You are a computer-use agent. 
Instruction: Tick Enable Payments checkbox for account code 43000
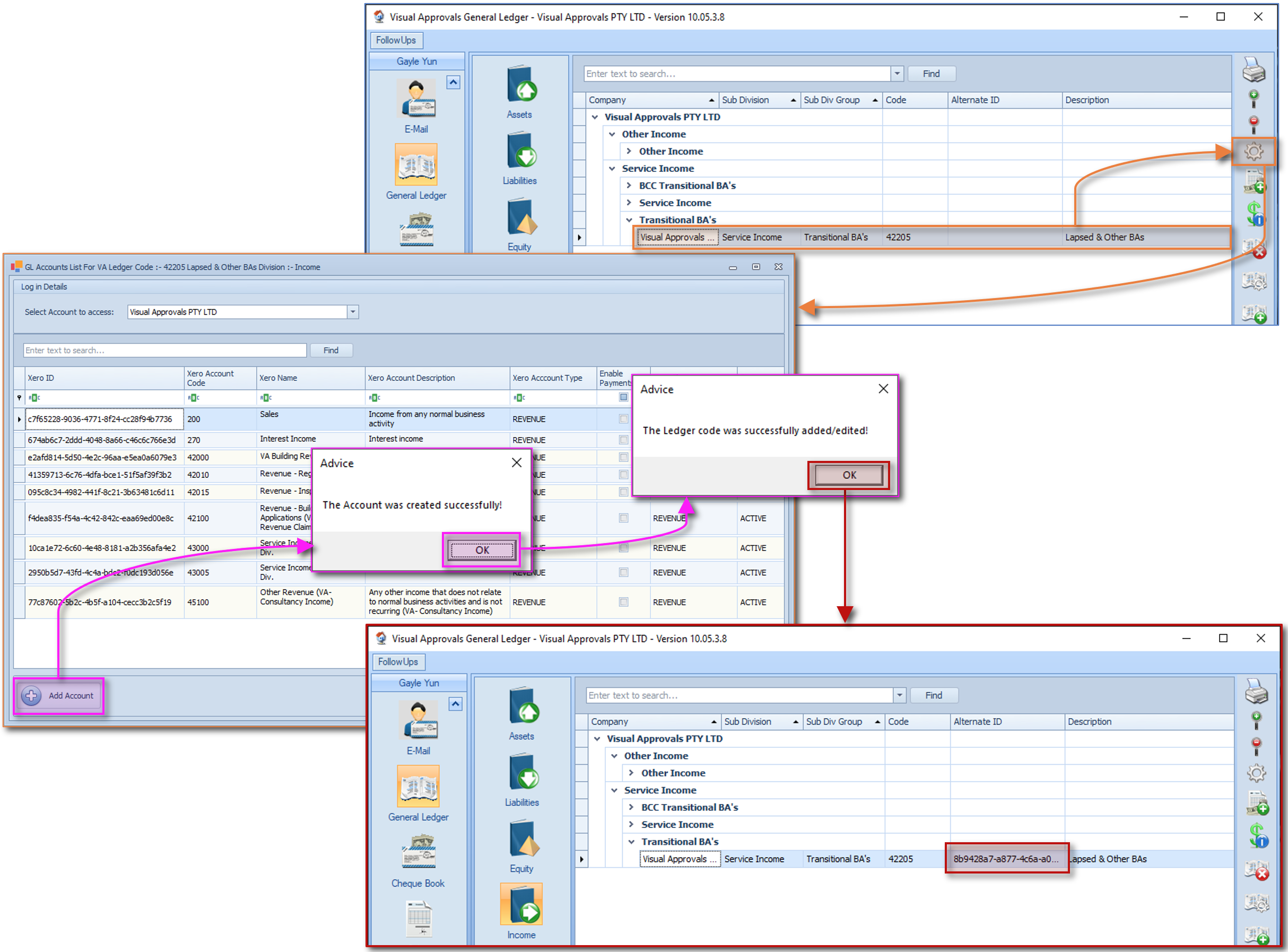(623, 548)
